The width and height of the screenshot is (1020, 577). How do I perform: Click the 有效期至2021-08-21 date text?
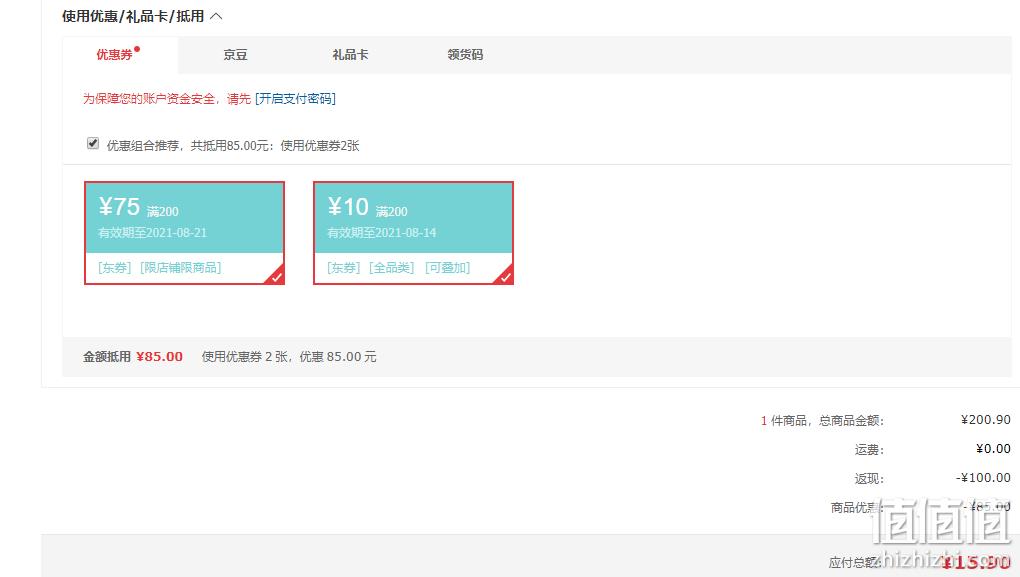coord(152,232)
